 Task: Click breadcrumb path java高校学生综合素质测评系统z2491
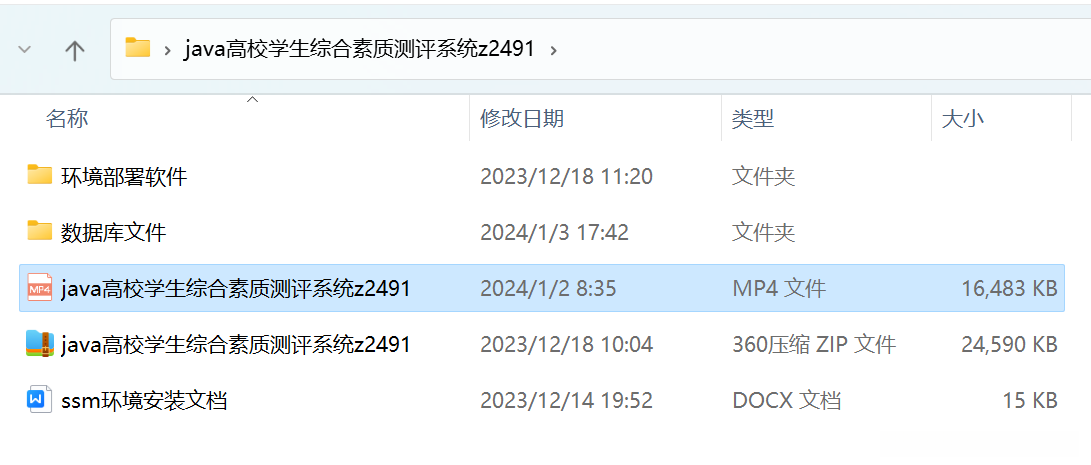click(x=359, y=49)
